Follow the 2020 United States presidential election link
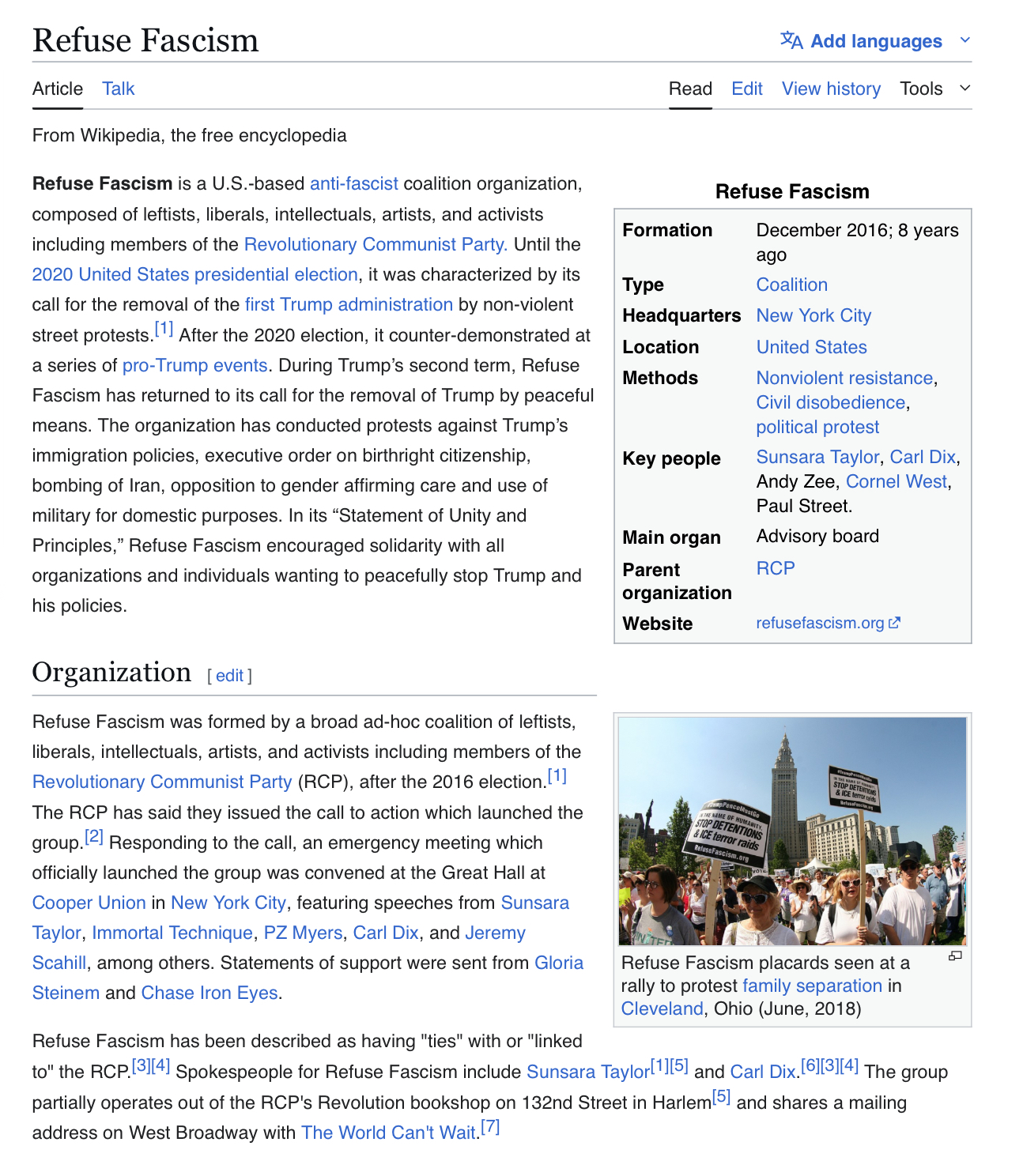This screenshot has height=1176, width=1023. (195, 274)
